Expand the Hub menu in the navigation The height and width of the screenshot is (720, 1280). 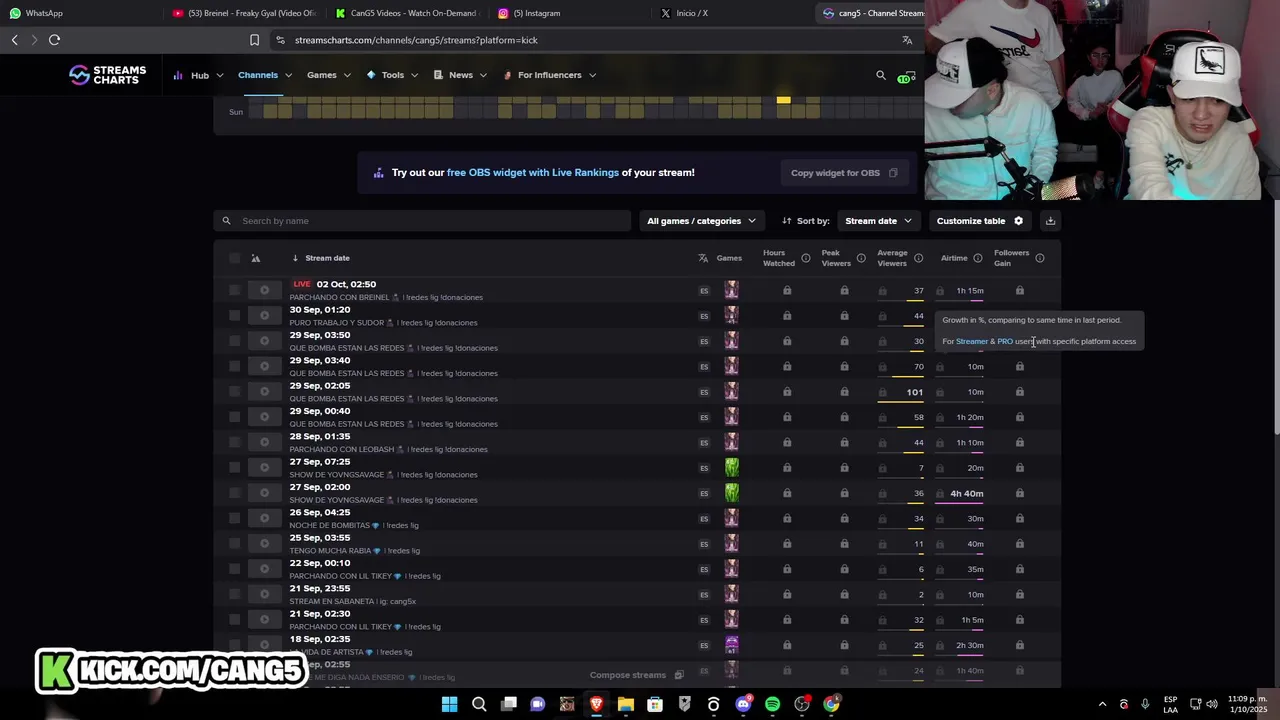coord(198,75)
